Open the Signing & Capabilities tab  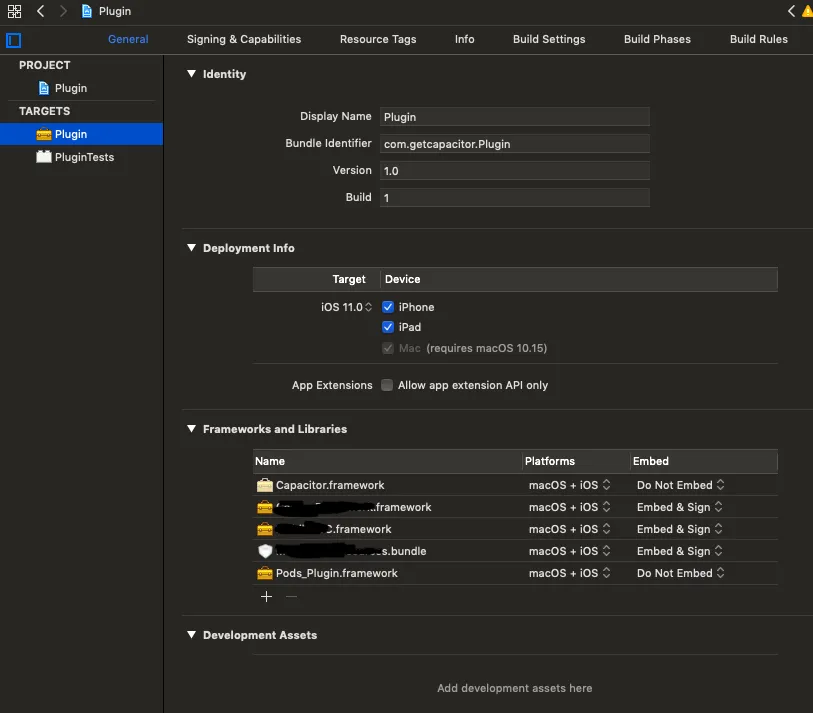coord(244,39)
